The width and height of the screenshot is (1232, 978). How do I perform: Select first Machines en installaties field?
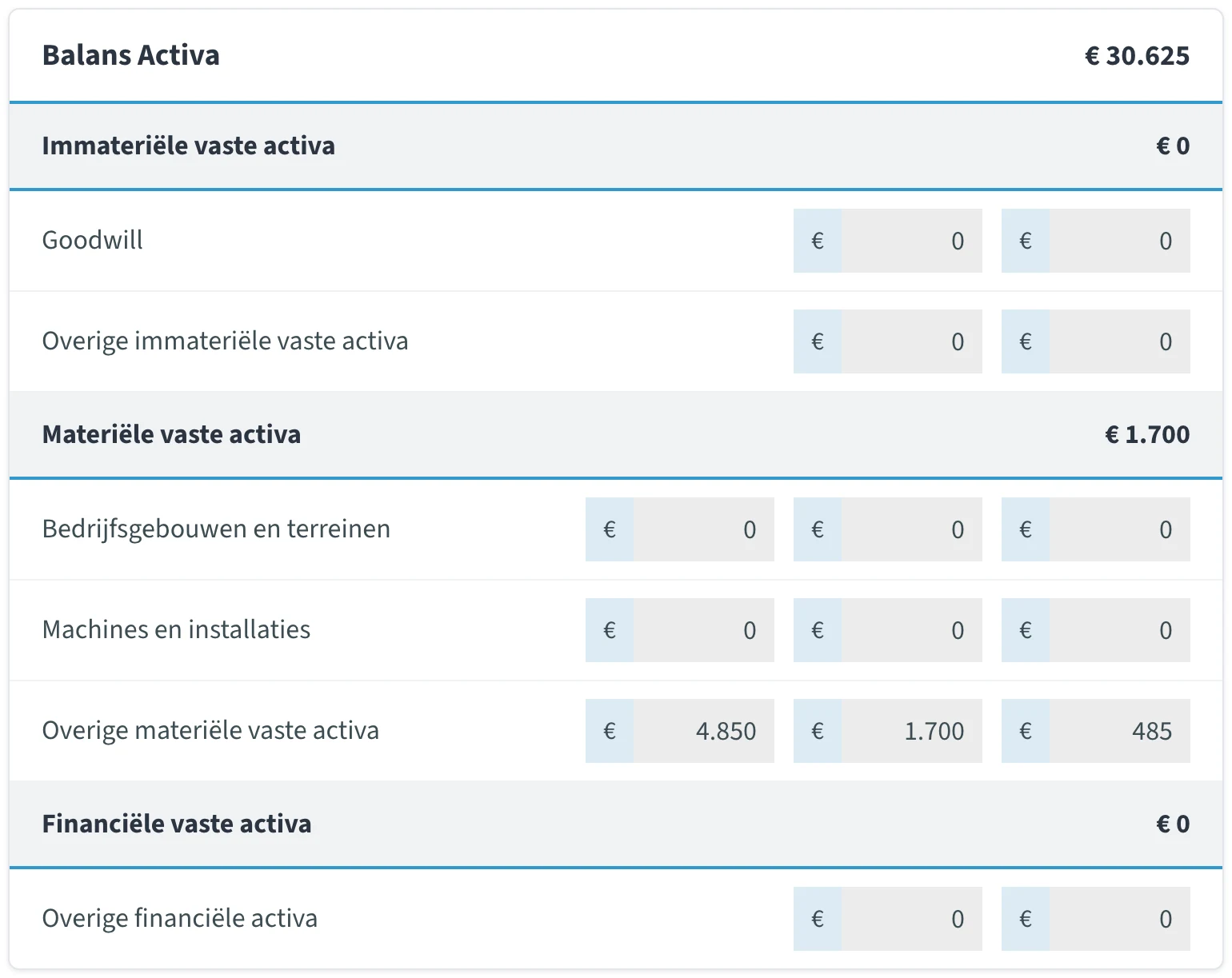tap(703, 630)
